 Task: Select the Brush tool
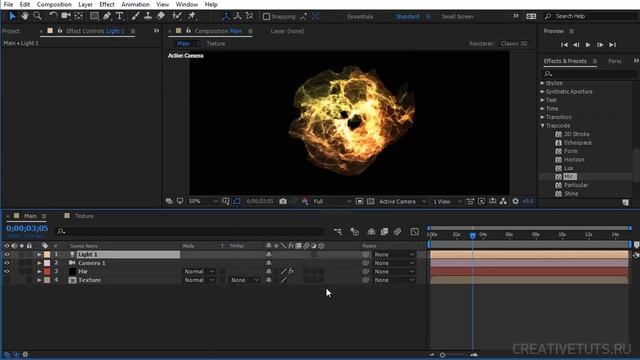coord(135,16)
